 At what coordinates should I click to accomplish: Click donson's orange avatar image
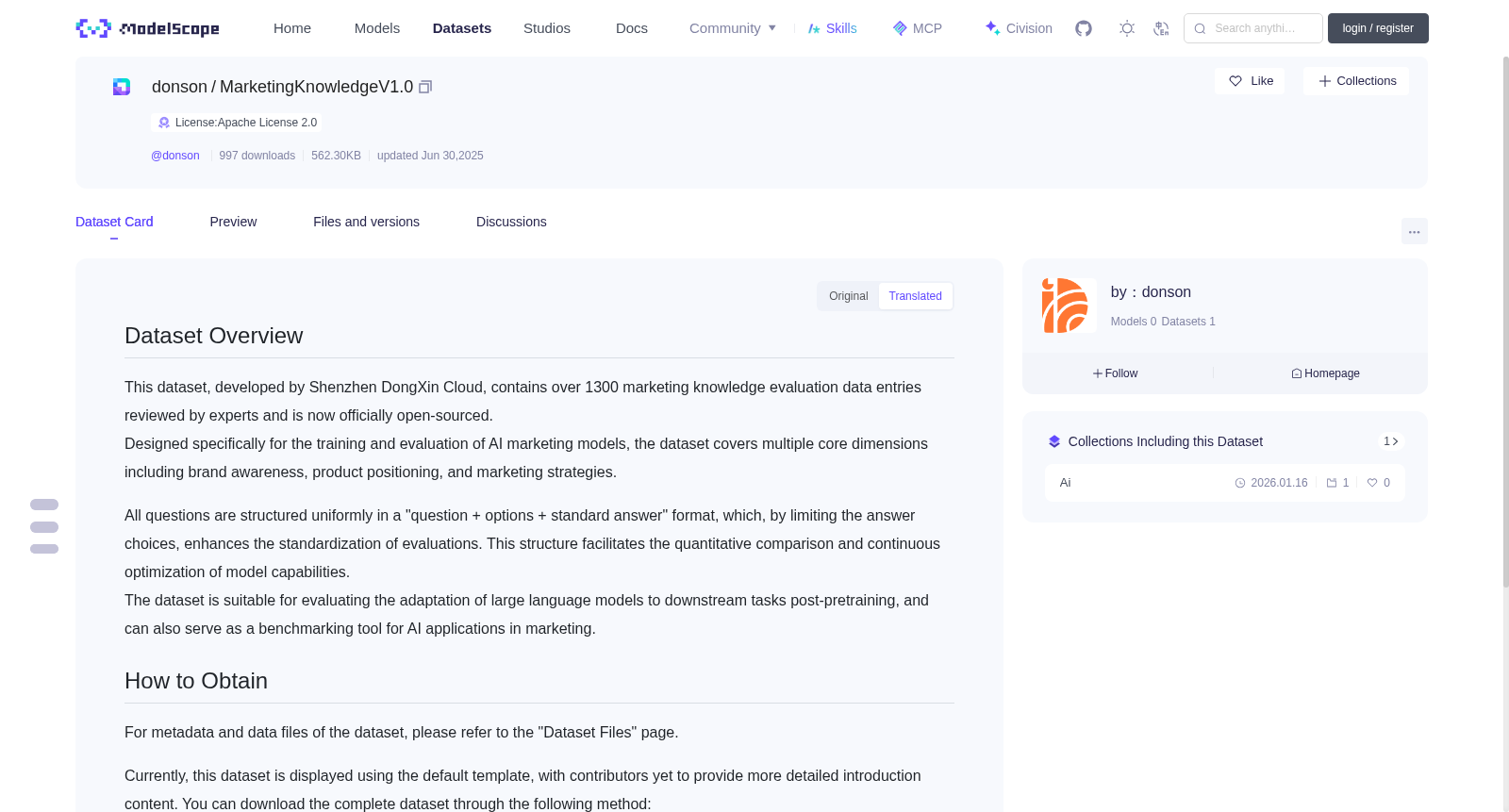click(1068, 305)
